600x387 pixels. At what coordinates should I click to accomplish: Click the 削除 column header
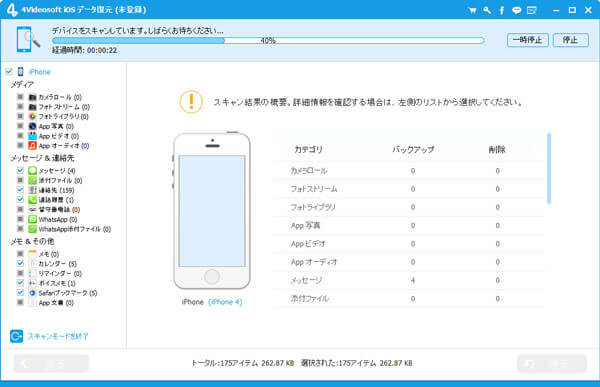(x=497, y=150)
